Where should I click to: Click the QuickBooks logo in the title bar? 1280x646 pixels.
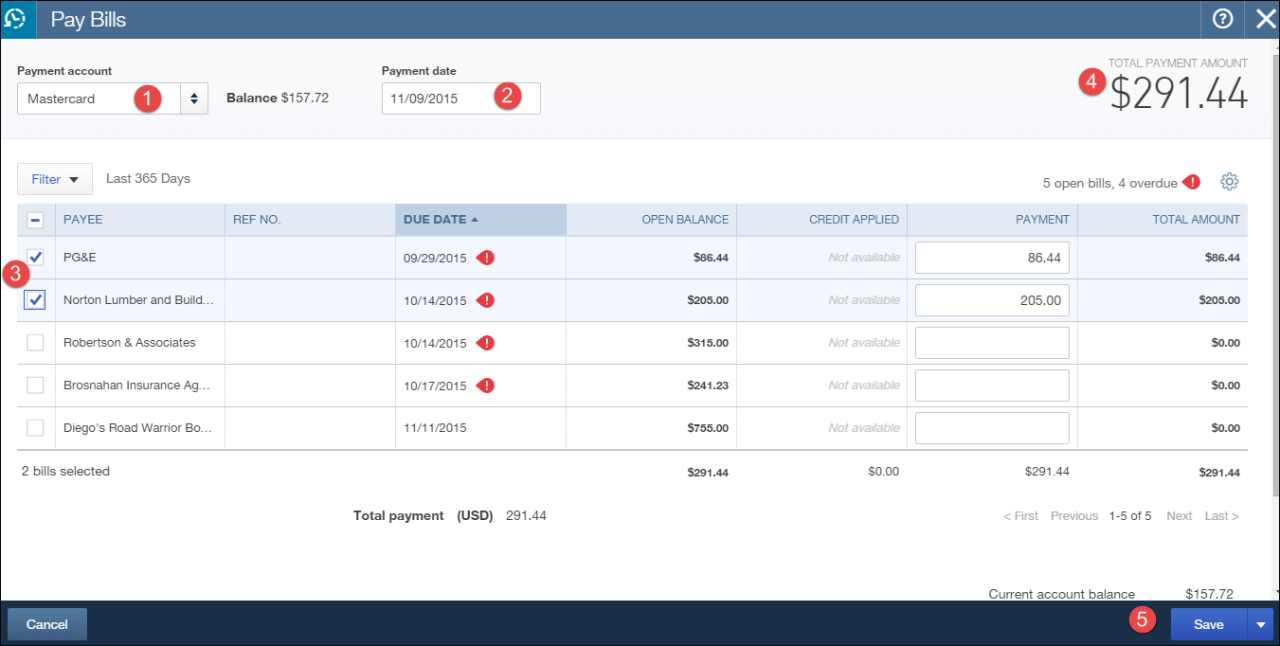pos(17,19)
